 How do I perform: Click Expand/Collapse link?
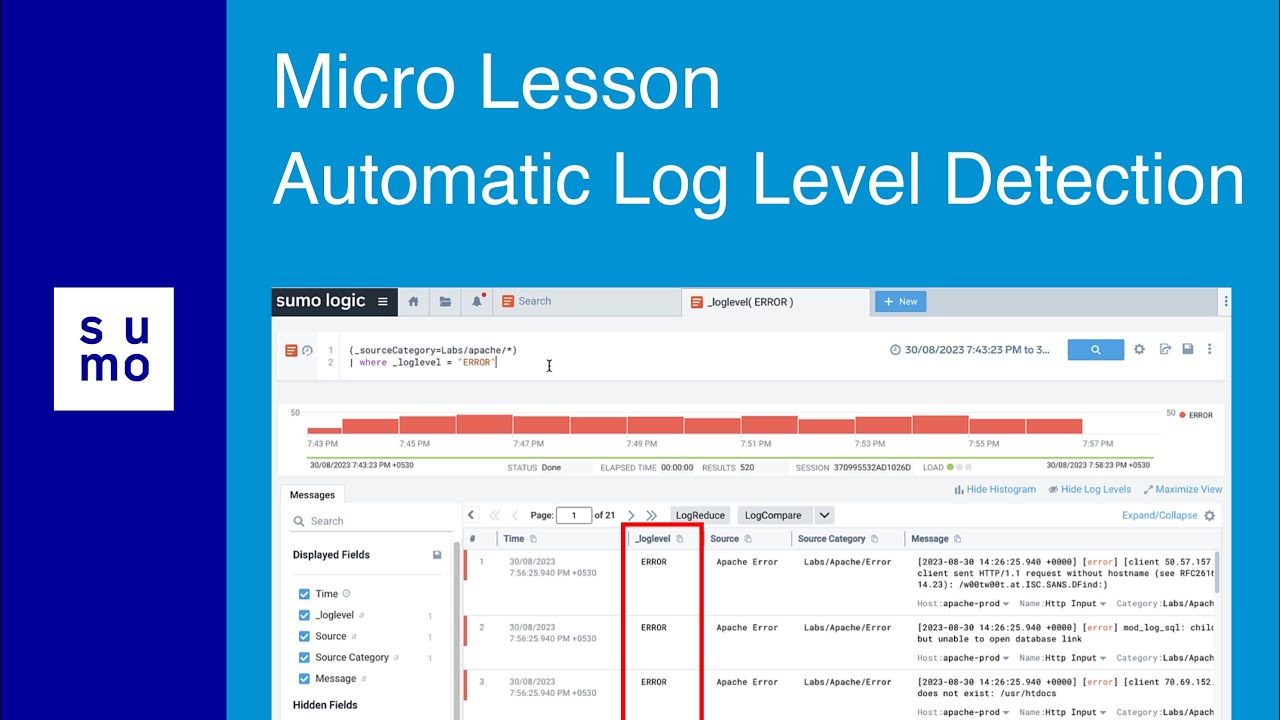pos(1159,515)
